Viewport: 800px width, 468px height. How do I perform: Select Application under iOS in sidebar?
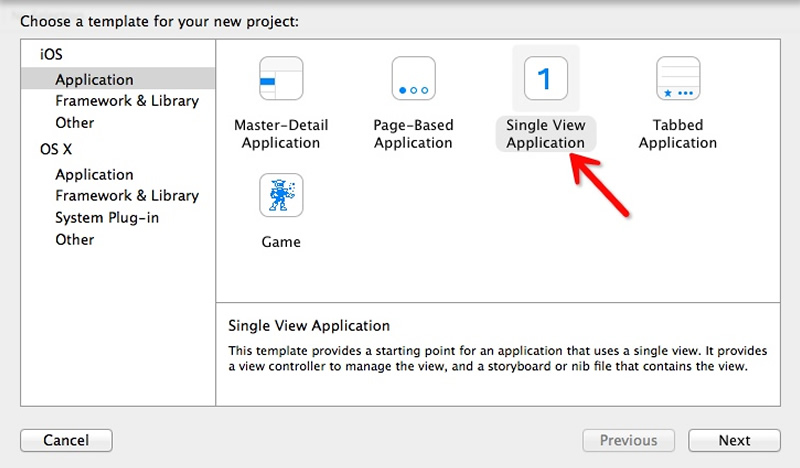(94, 79)
